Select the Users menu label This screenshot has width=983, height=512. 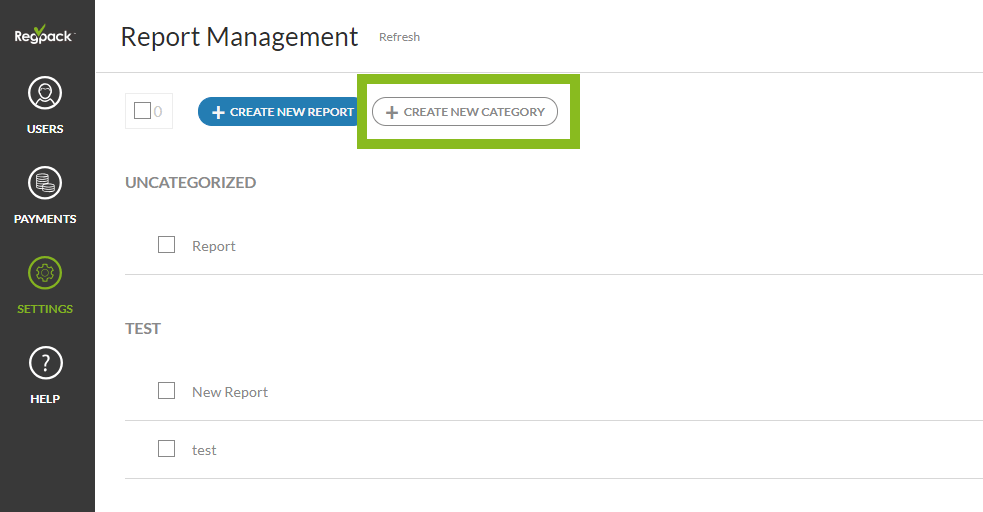(x=45, y=129)
